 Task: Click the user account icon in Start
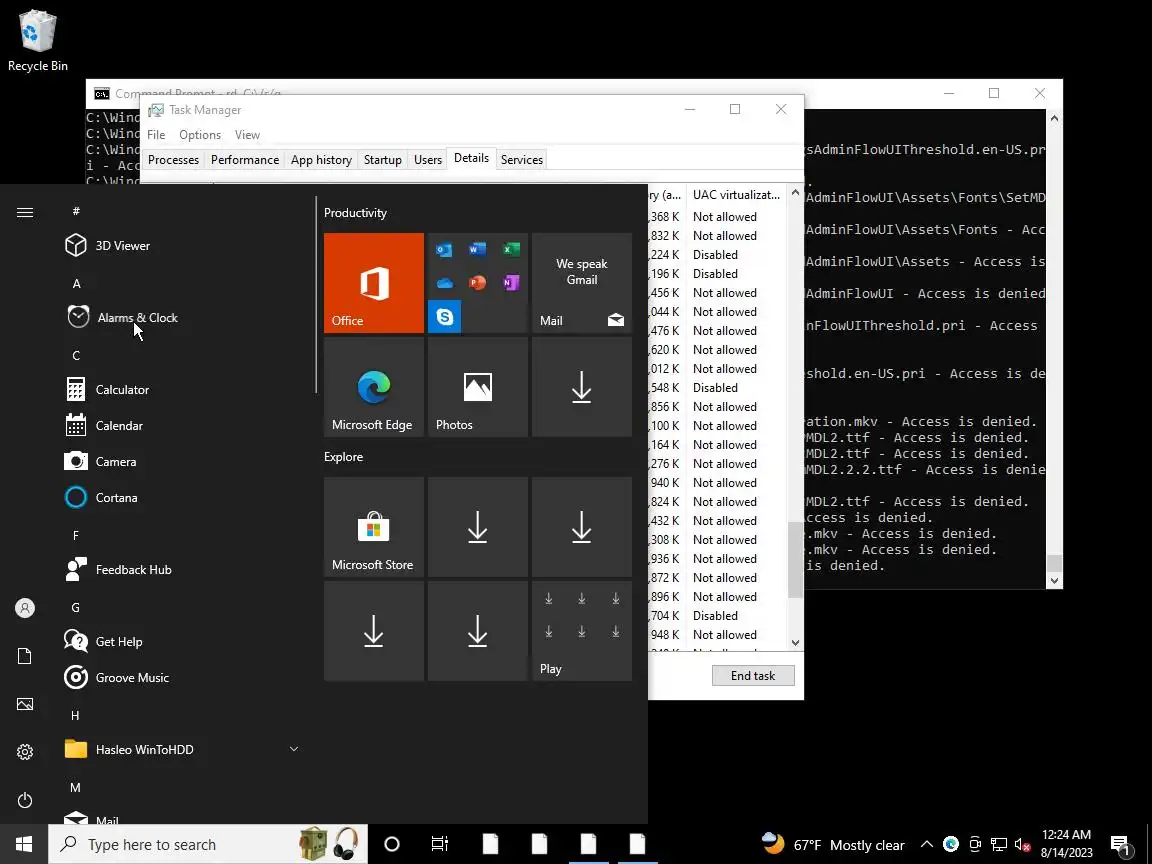[x=25, y=608]
